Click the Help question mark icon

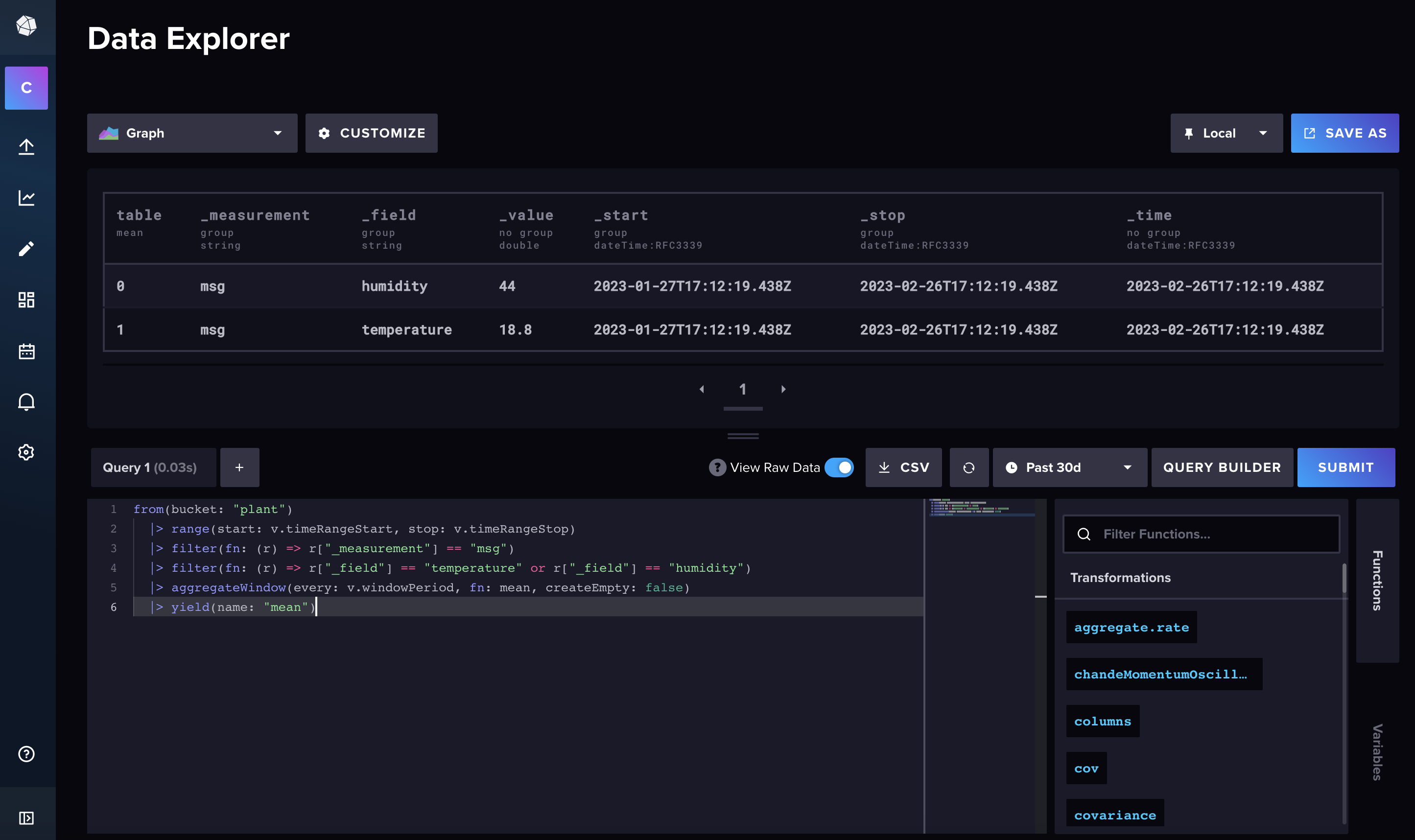point(26,754)
